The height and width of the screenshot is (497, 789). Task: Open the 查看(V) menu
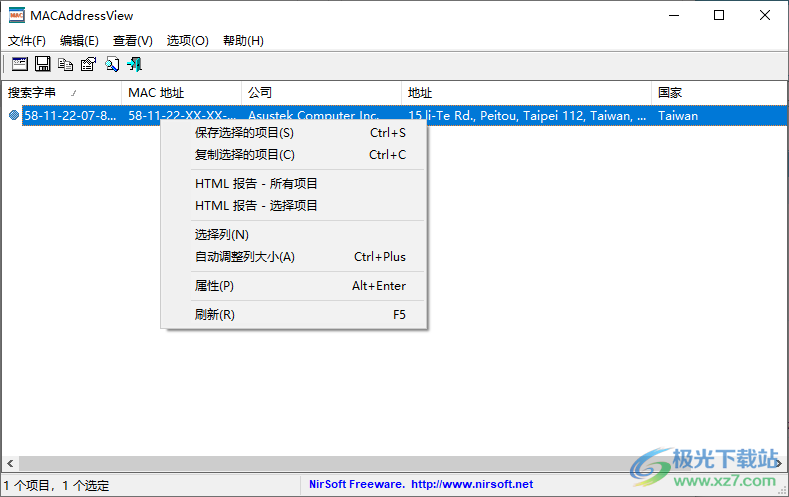132,41
